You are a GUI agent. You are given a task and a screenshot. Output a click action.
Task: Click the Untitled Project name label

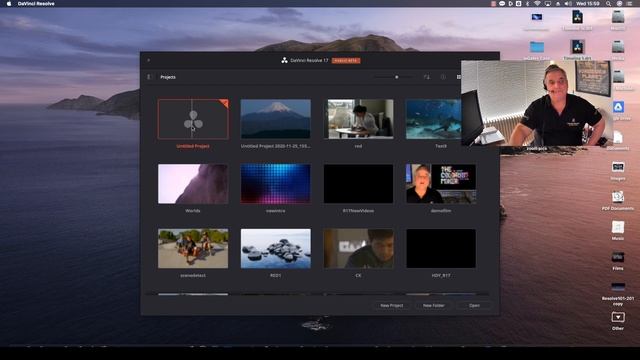(193, 146)
